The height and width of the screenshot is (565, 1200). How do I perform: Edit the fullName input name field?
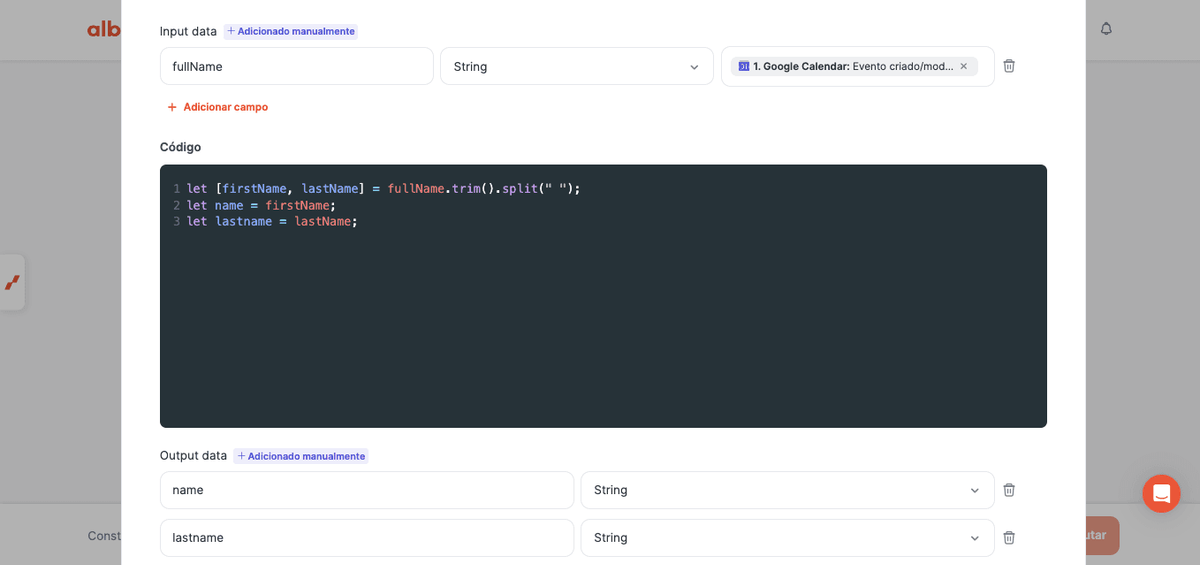click(297, 66)
